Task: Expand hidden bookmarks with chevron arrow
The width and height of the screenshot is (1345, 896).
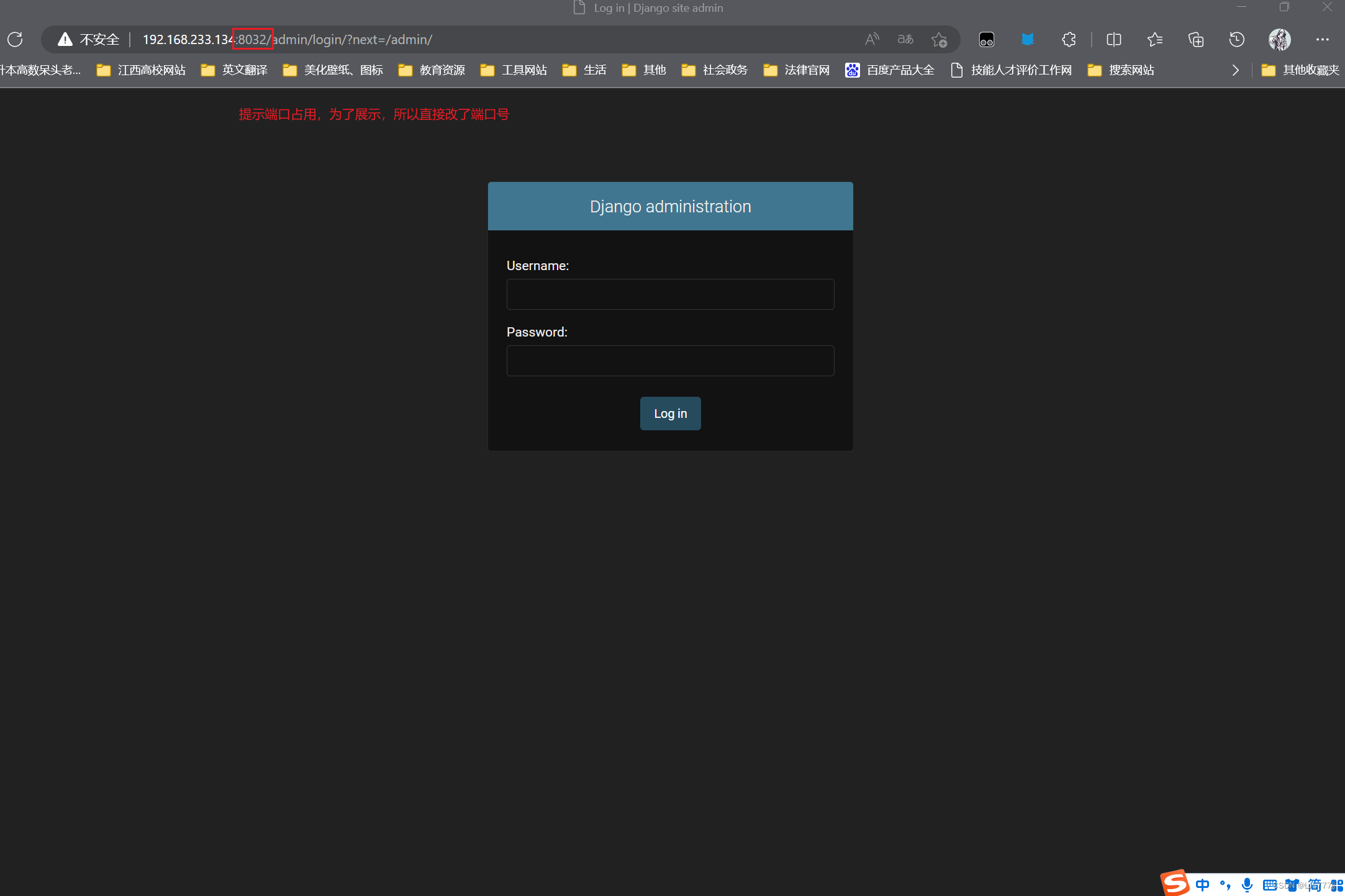Action: tap(1236, 70)
